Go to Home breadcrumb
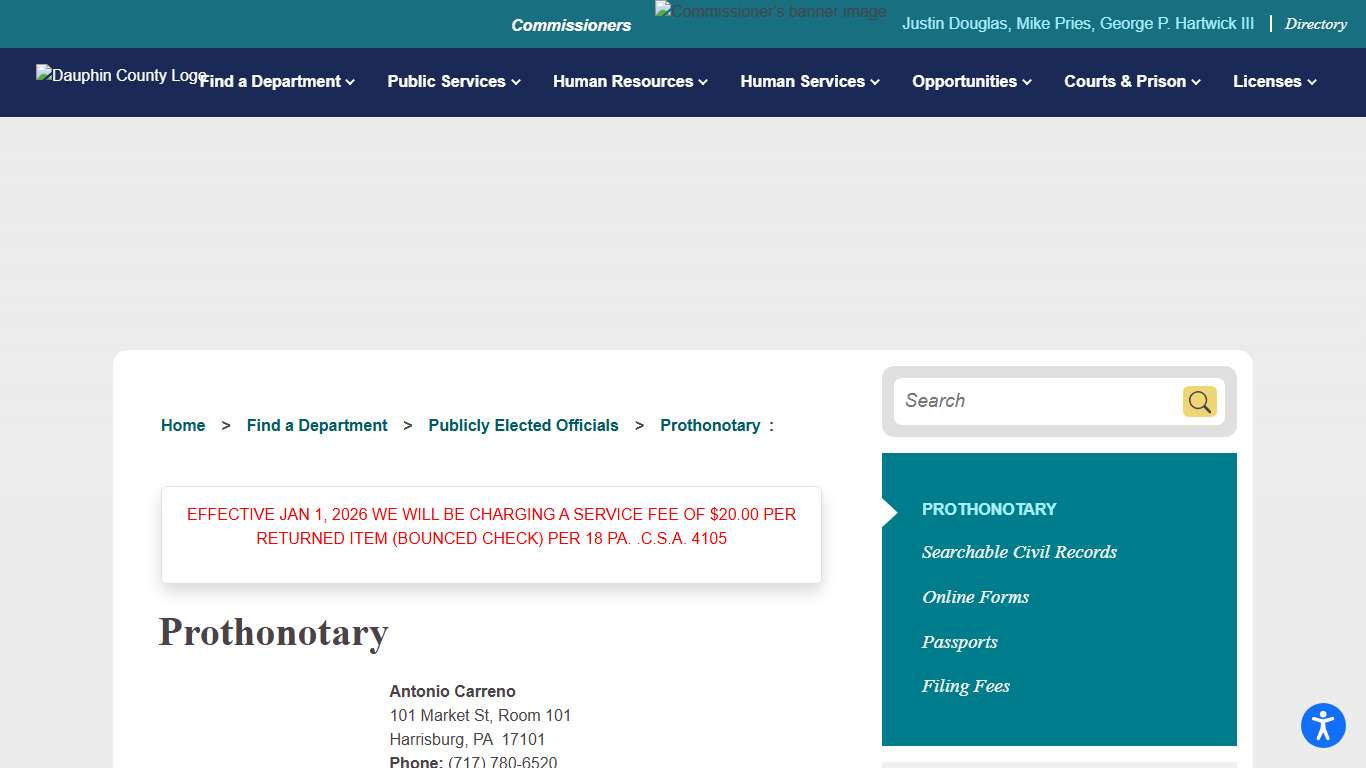1366x768 pixels. pos(183,426)
